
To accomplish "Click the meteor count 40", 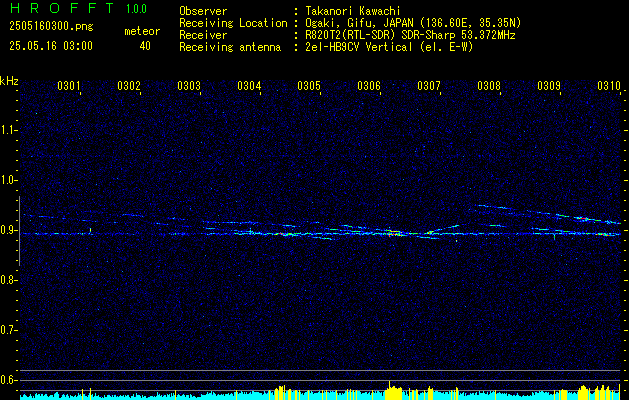I will coord(145,46).
